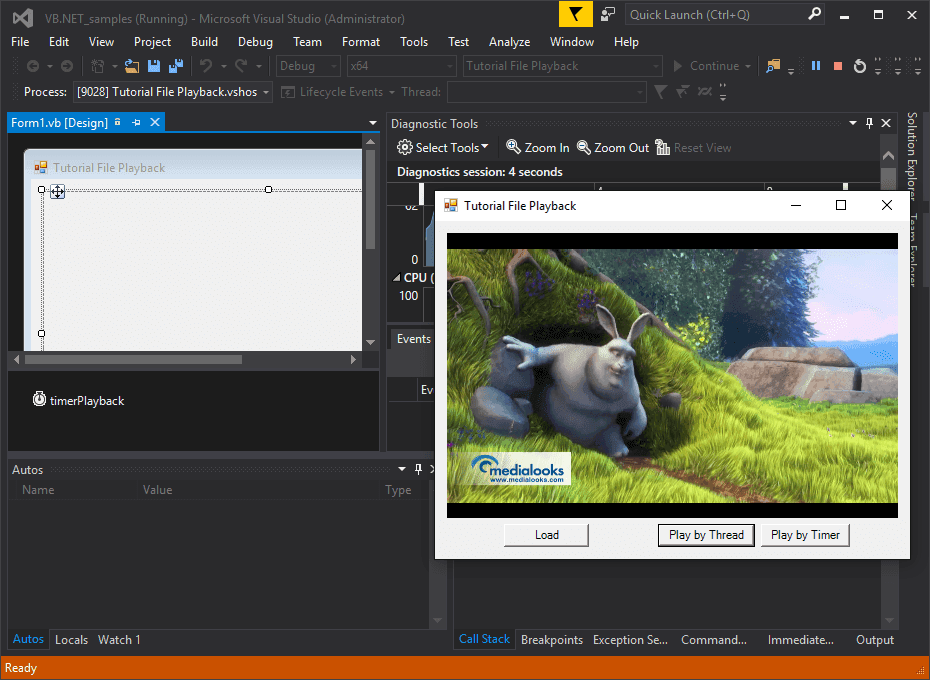Image resolution: width=930 pixels, height=680 pixels.
Task: Open the Lifecycle Events dropdown arrow
Action: (x=391, y=92)
